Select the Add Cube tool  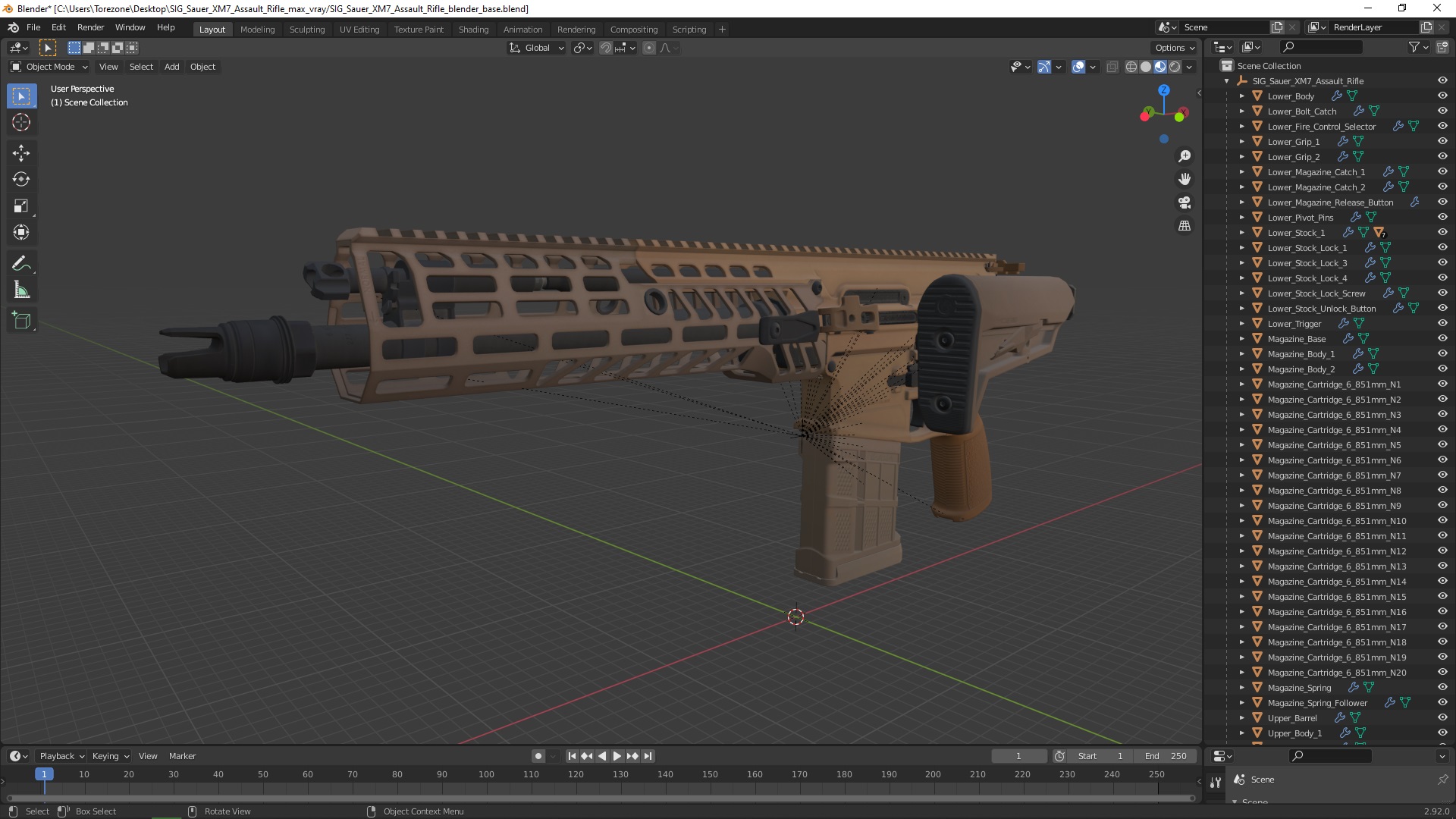click(21, 321)
